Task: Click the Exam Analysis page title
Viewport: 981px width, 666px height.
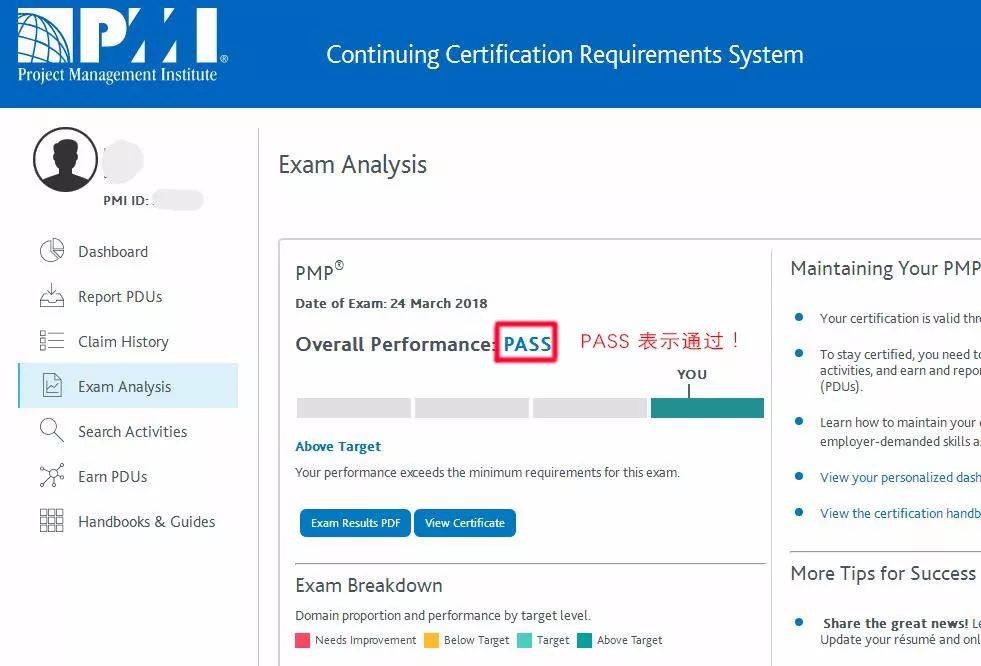Action: coord(352,165)
